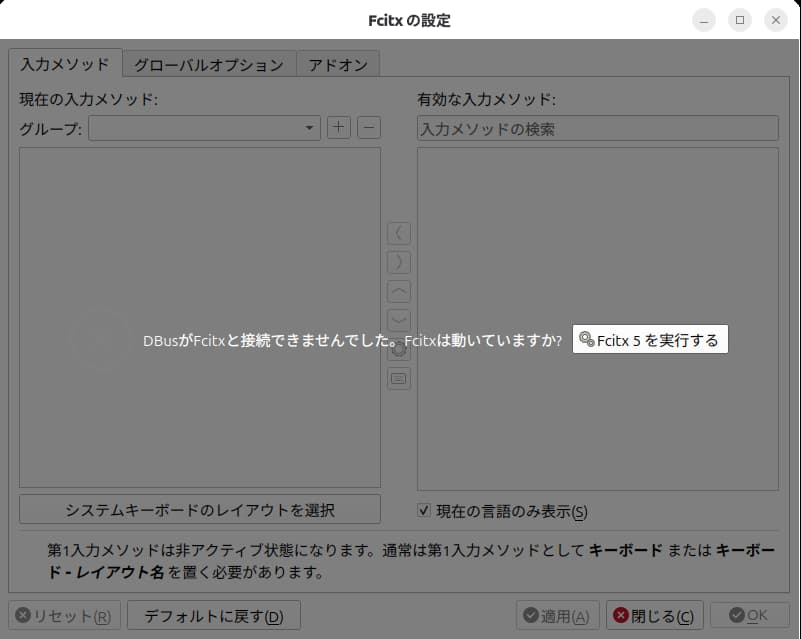Screen dimensions: 801x639
Task: Move selected input method up
Action: 399,292
